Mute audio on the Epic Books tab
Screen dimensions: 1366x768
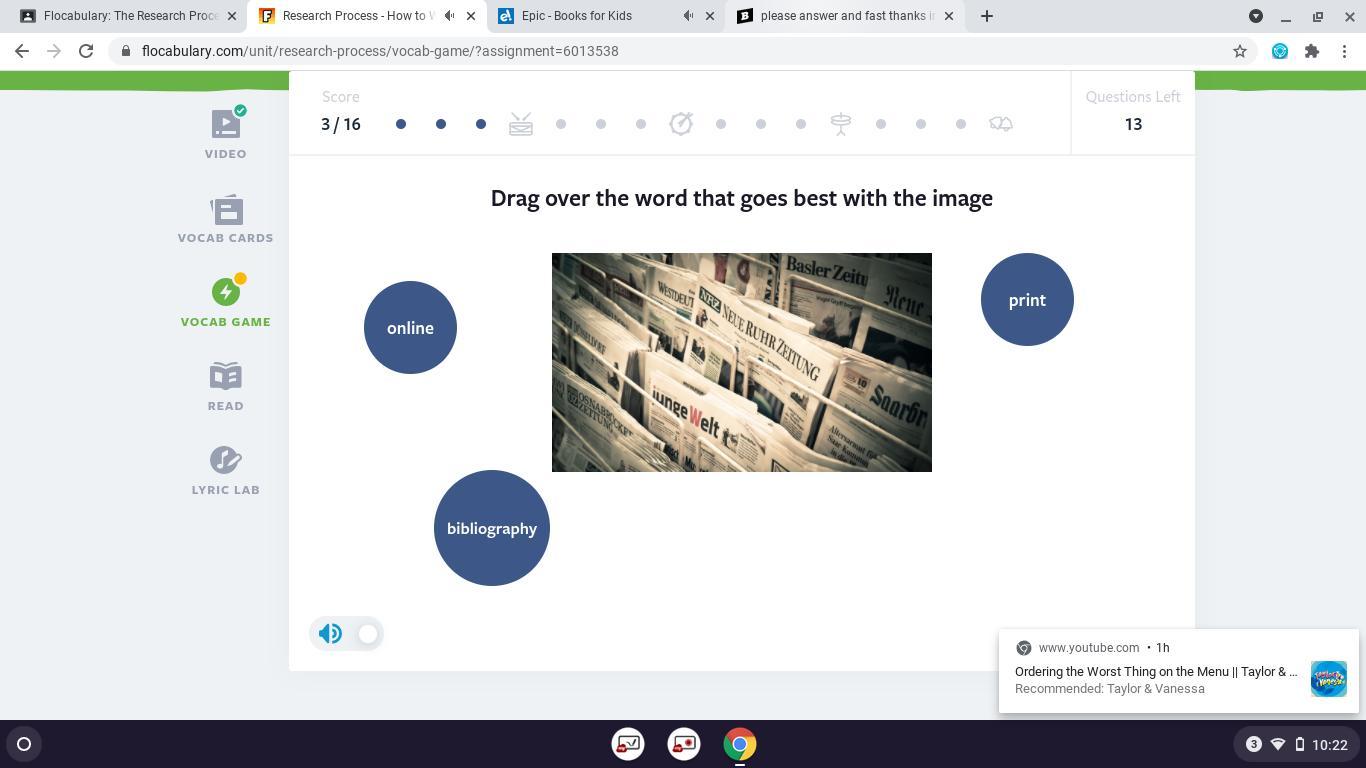(689, 16)
